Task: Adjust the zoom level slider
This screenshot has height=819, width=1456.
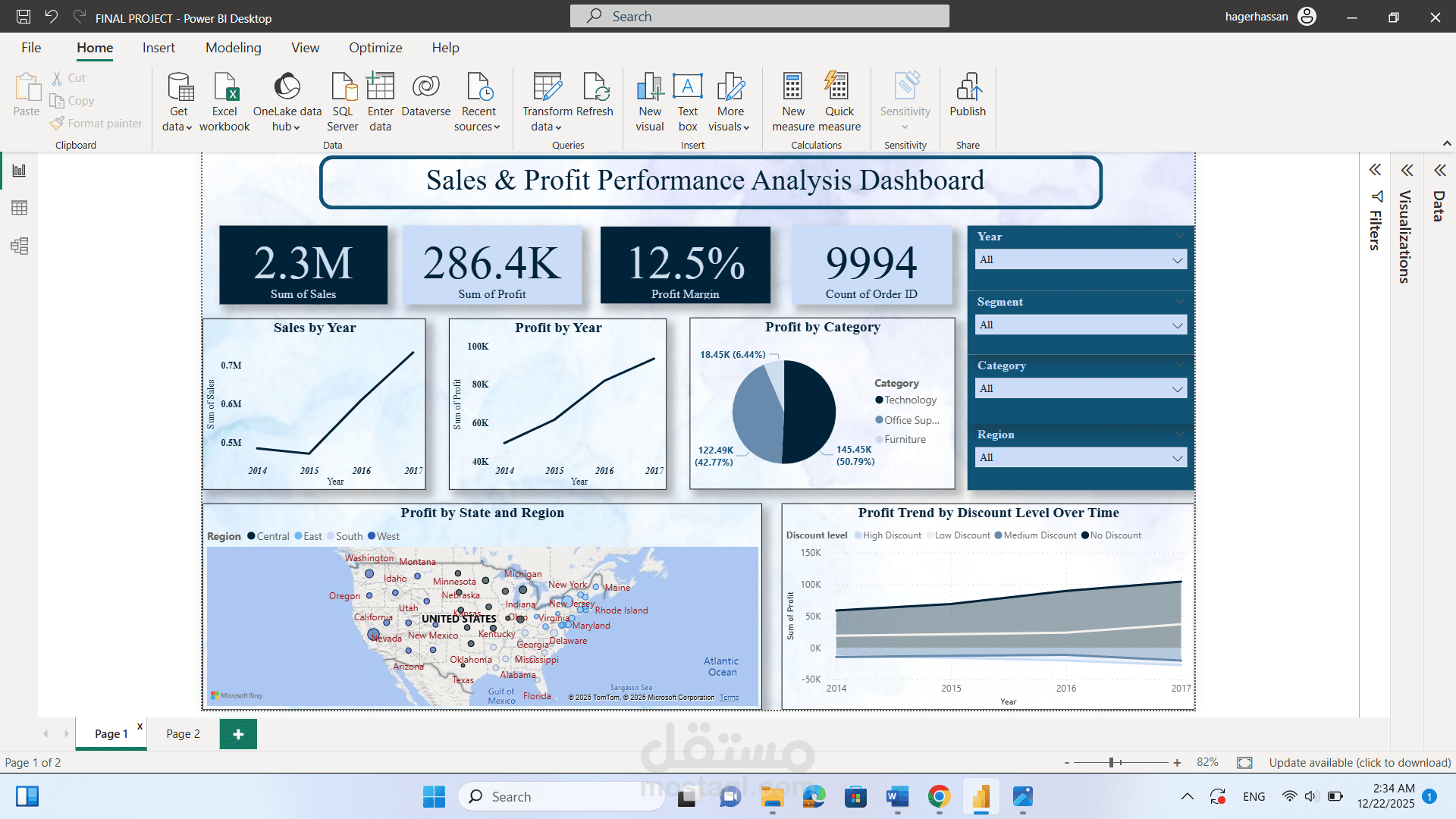Action: (1111, 762)
